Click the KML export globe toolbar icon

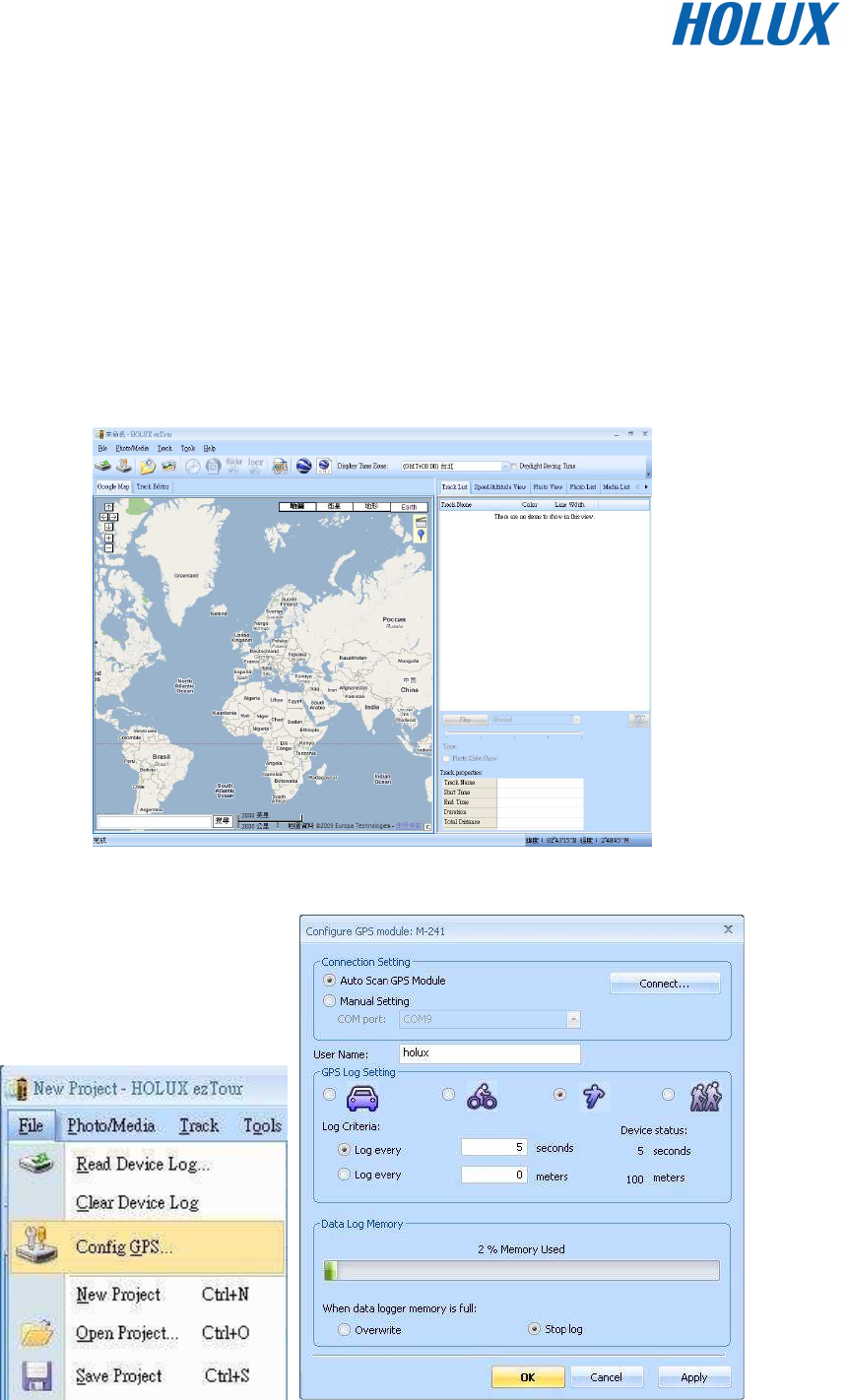click(323, 466)
